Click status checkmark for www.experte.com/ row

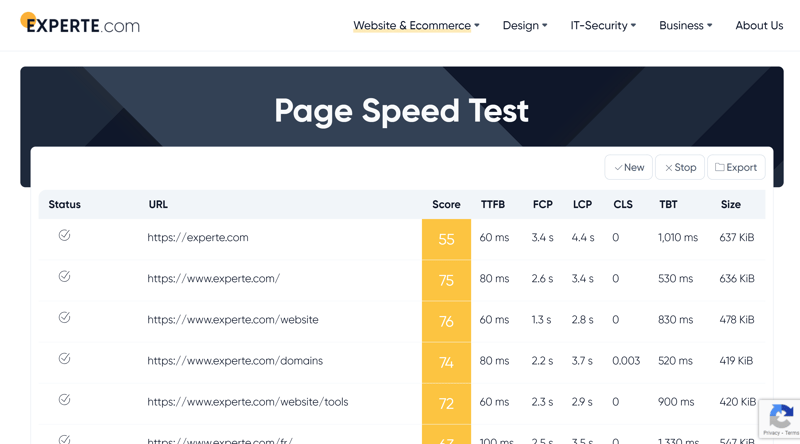click(x=64, y=277)
